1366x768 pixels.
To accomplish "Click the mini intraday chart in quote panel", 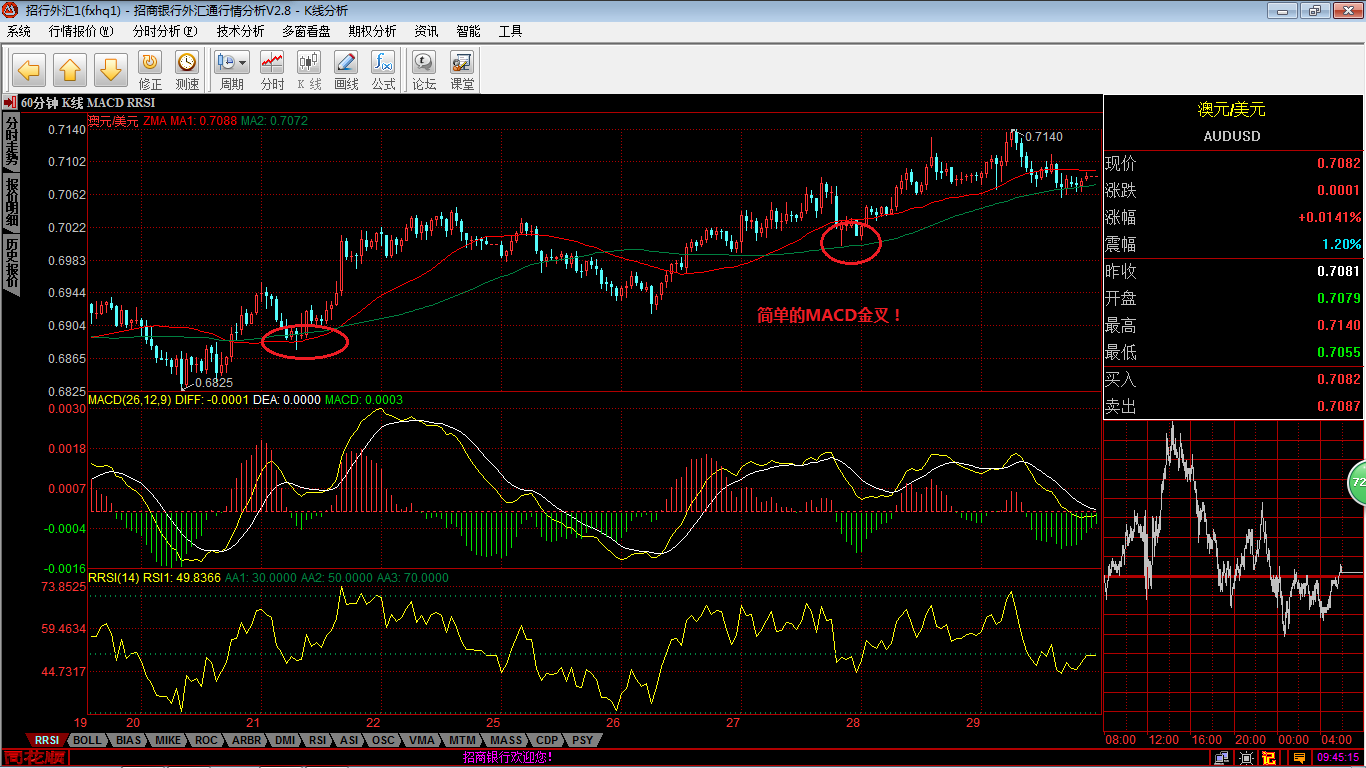I will point(1233,576).
